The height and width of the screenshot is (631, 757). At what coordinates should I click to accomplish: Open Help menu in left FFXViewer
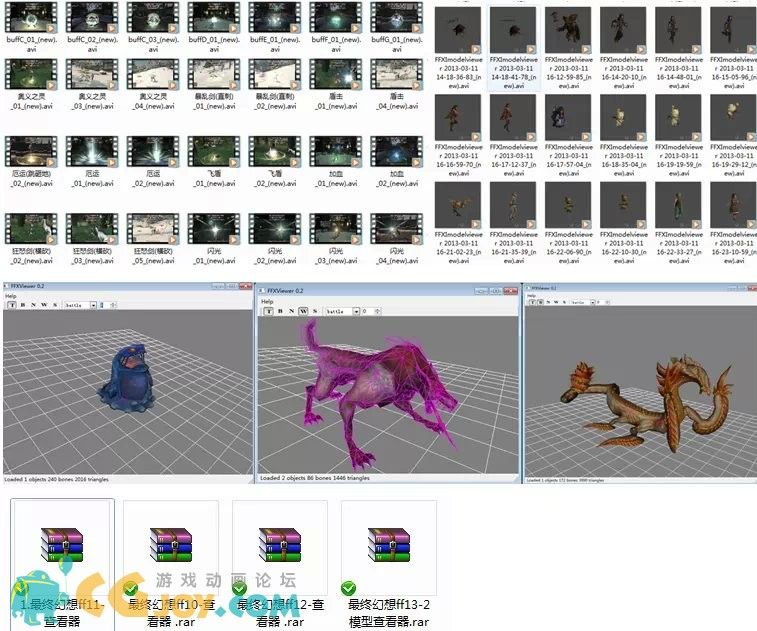tap(10, 296)
